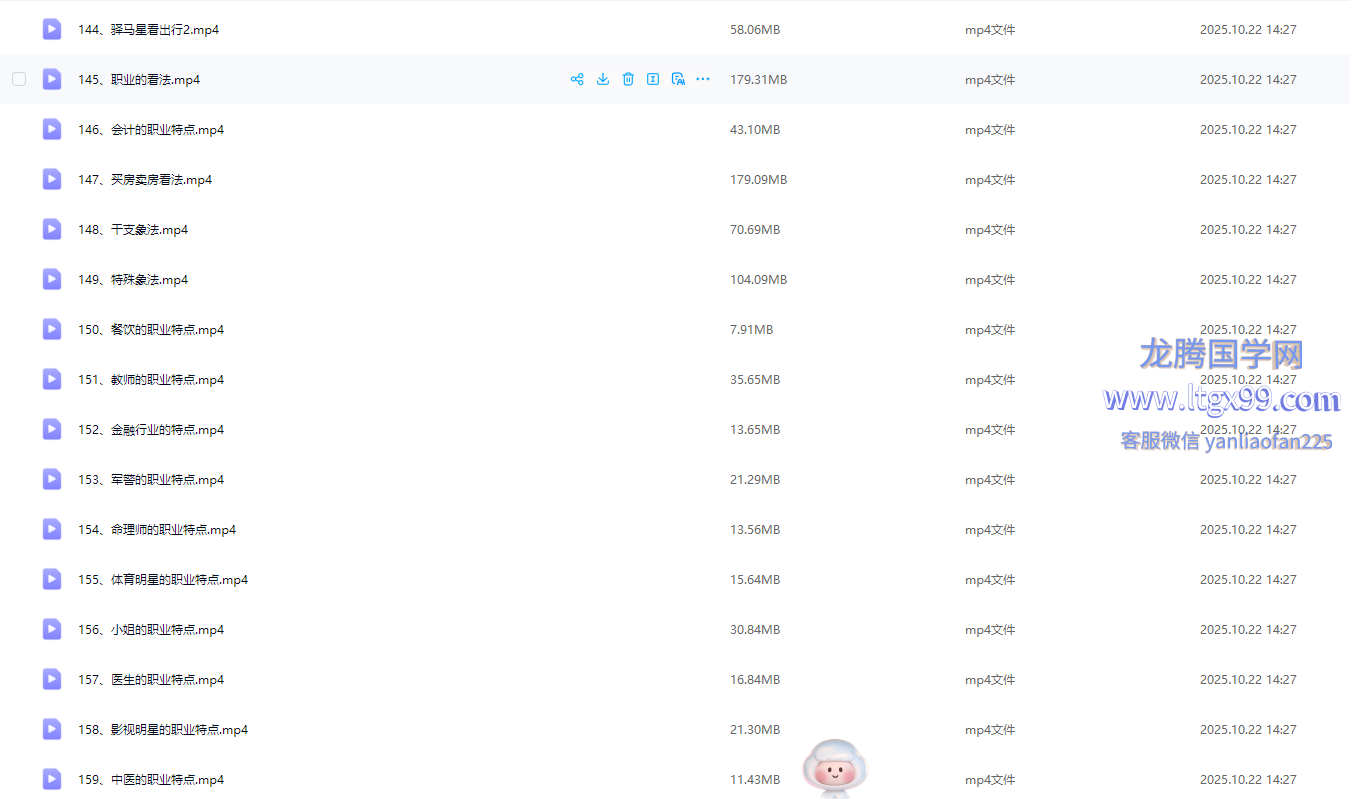
Task: Click the trash icon on row 145
Action: point(628,79)
